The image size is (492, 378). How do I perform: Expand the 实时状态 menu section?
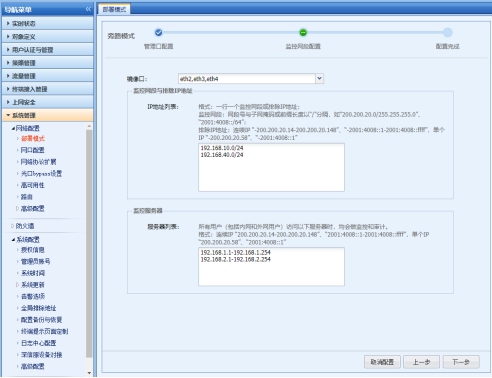click(47, 23)
